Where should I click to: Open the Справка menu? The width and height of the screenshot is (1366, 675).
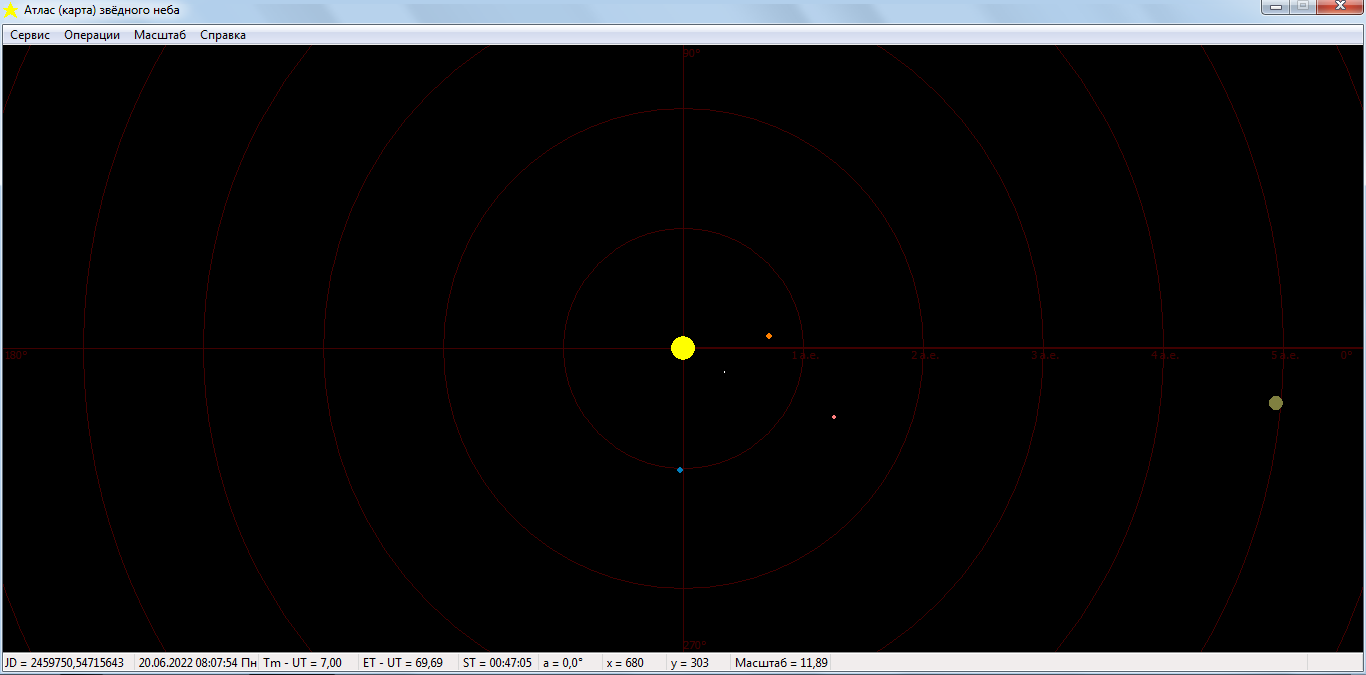coord(223,35)
